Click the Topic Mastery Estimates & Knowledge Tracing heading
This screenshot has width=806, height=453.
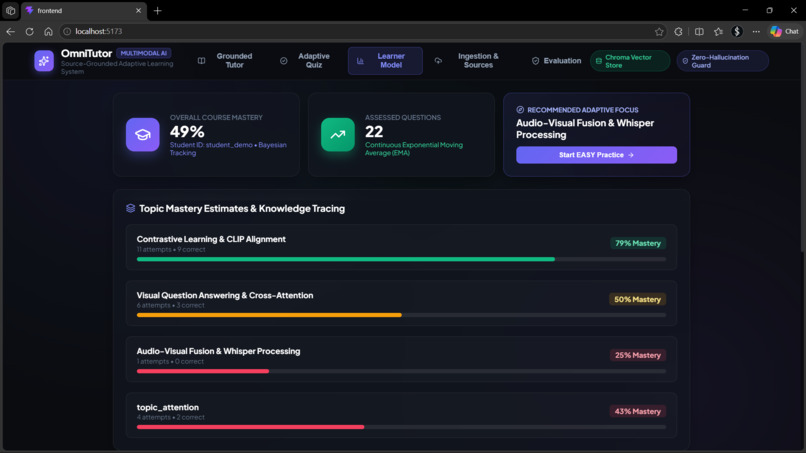point(242,208)
